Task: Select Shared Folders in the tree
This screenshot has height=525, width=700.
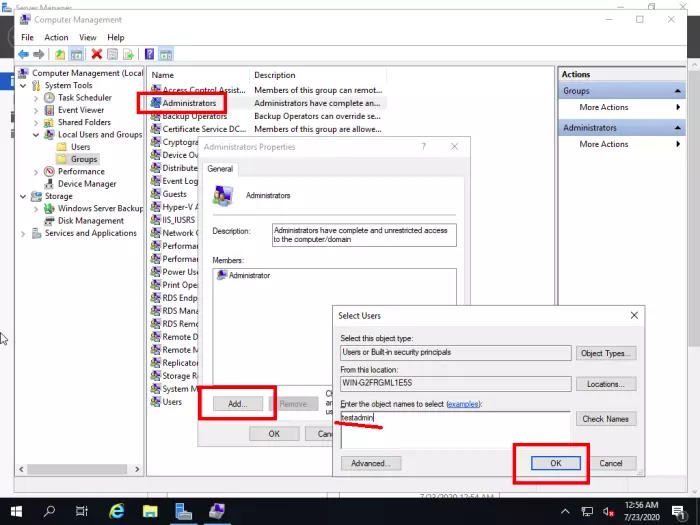Action: [84, 122]
